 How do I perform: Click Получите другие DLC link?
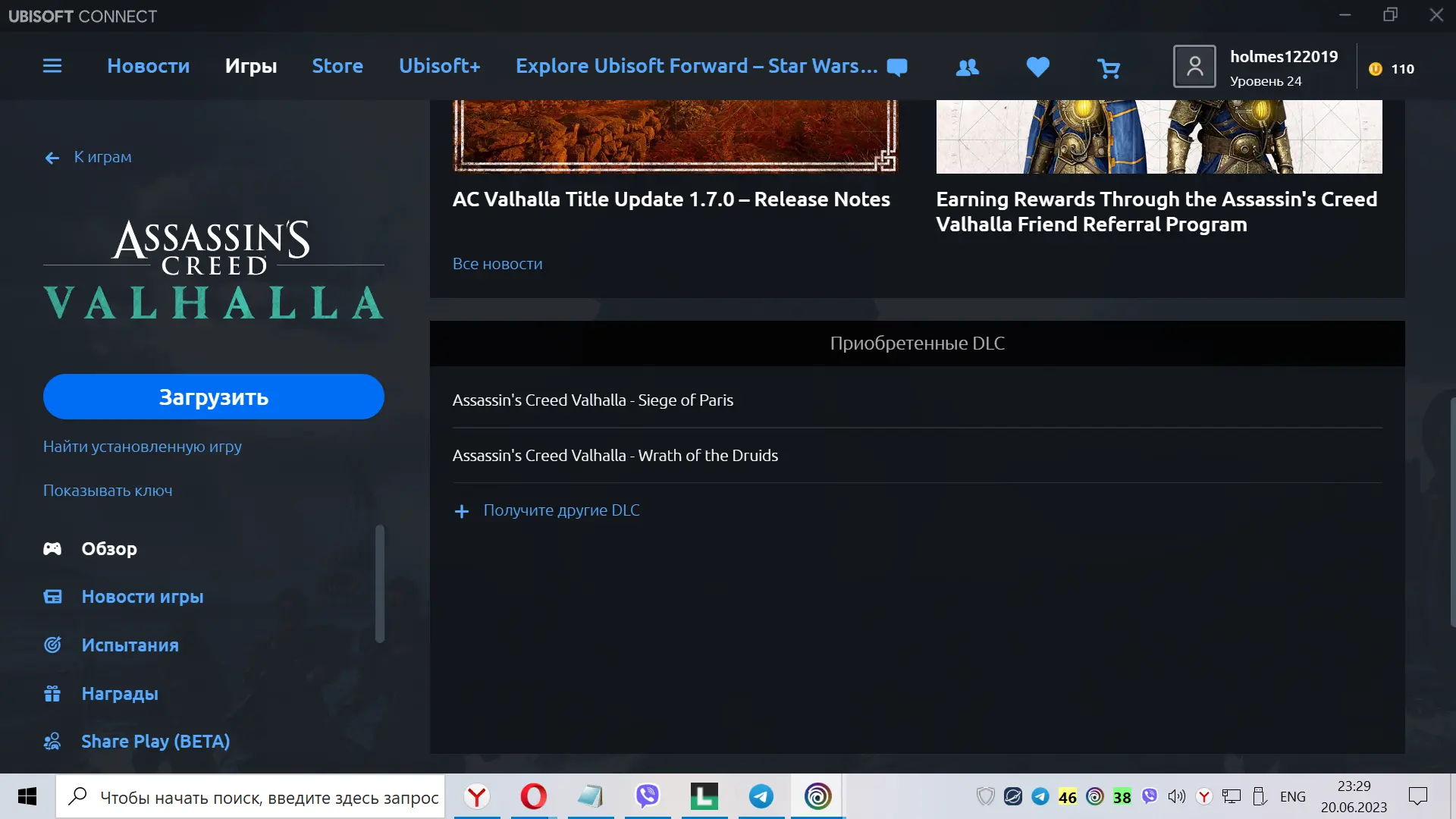[561, 510]
